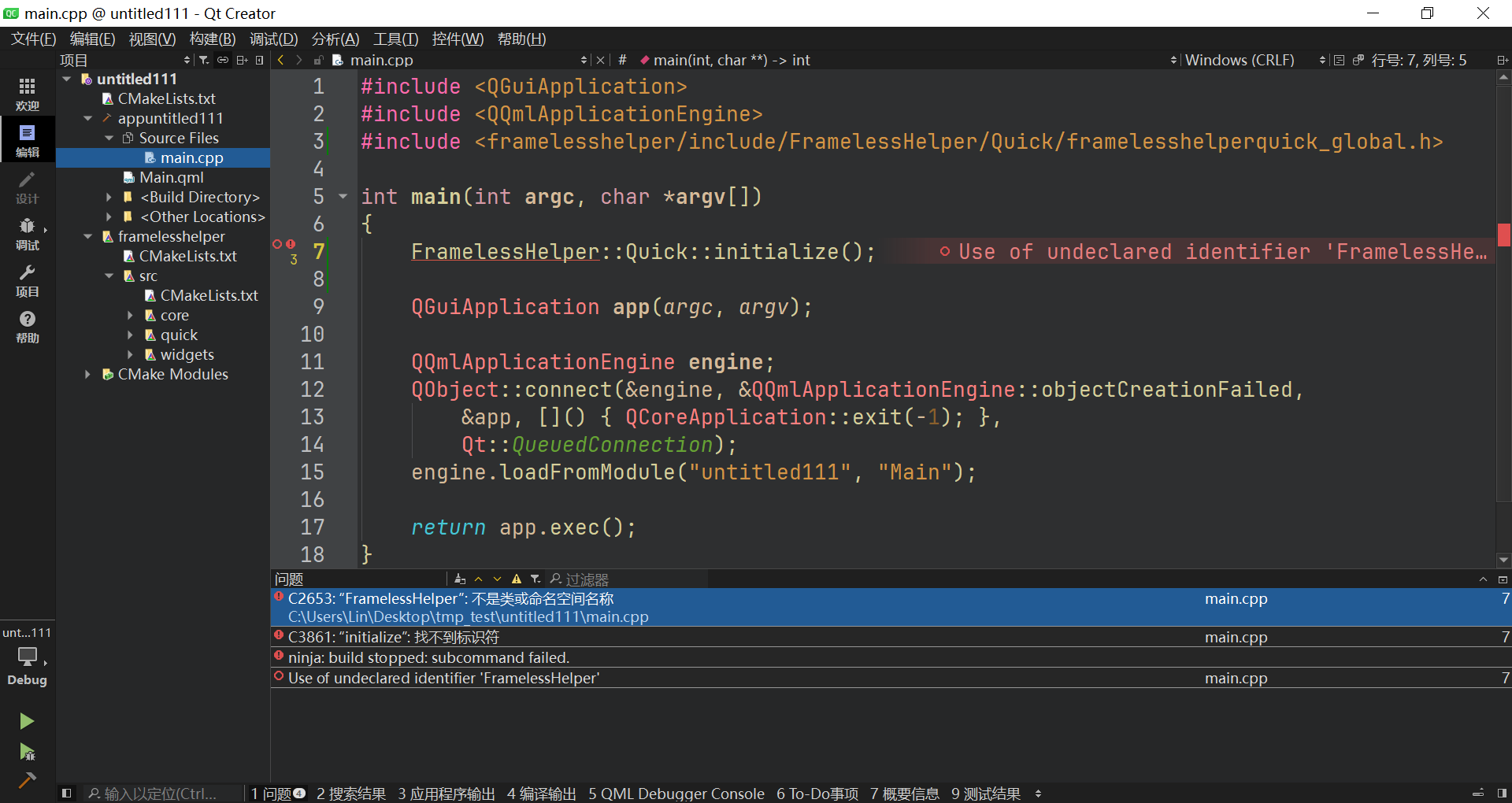Start debugging with the run-debug button
The height and width of the screenshot is (803, 1512).
coord(27,752)
